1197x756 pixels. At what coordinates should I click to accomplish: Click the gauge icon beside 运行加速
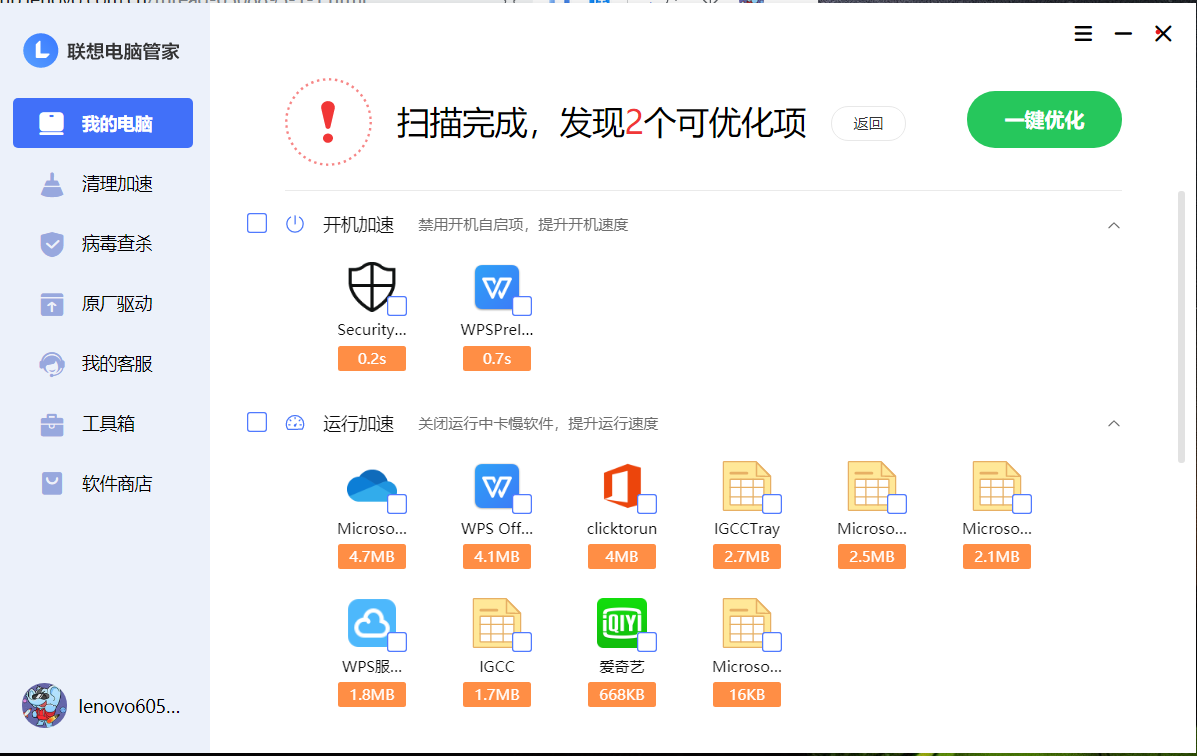pos(295,423)
